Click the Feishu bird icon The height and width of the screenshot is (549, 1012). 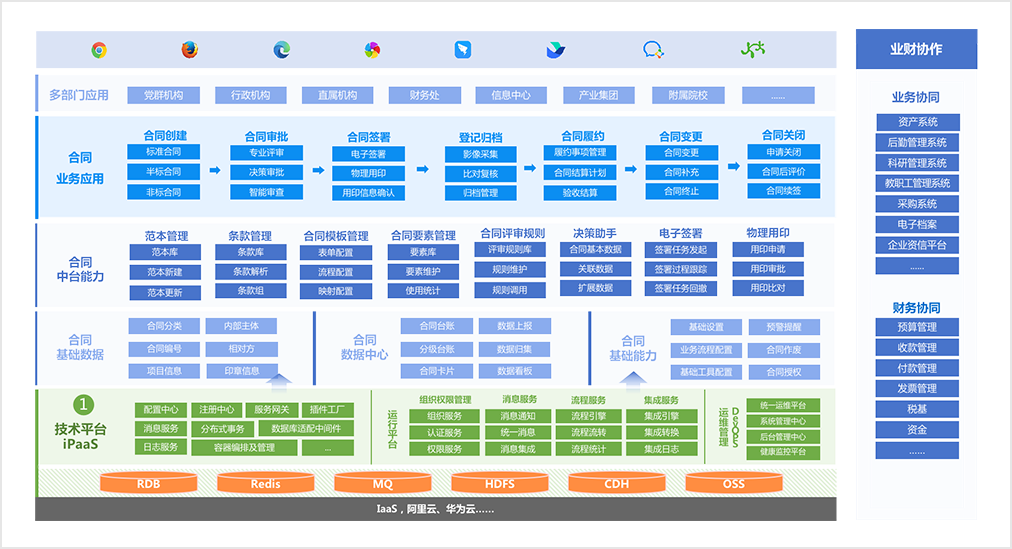pyautogui.click(x=555, y=50)
